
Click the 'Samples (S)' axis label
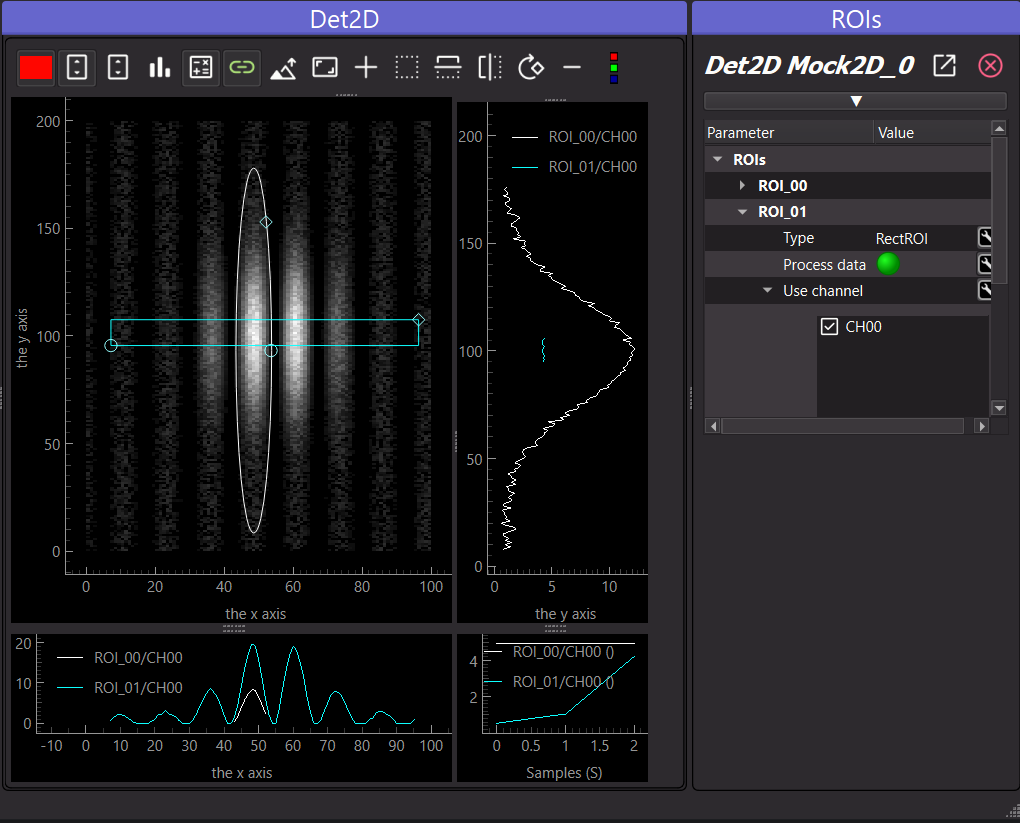(x=564, y=773)
